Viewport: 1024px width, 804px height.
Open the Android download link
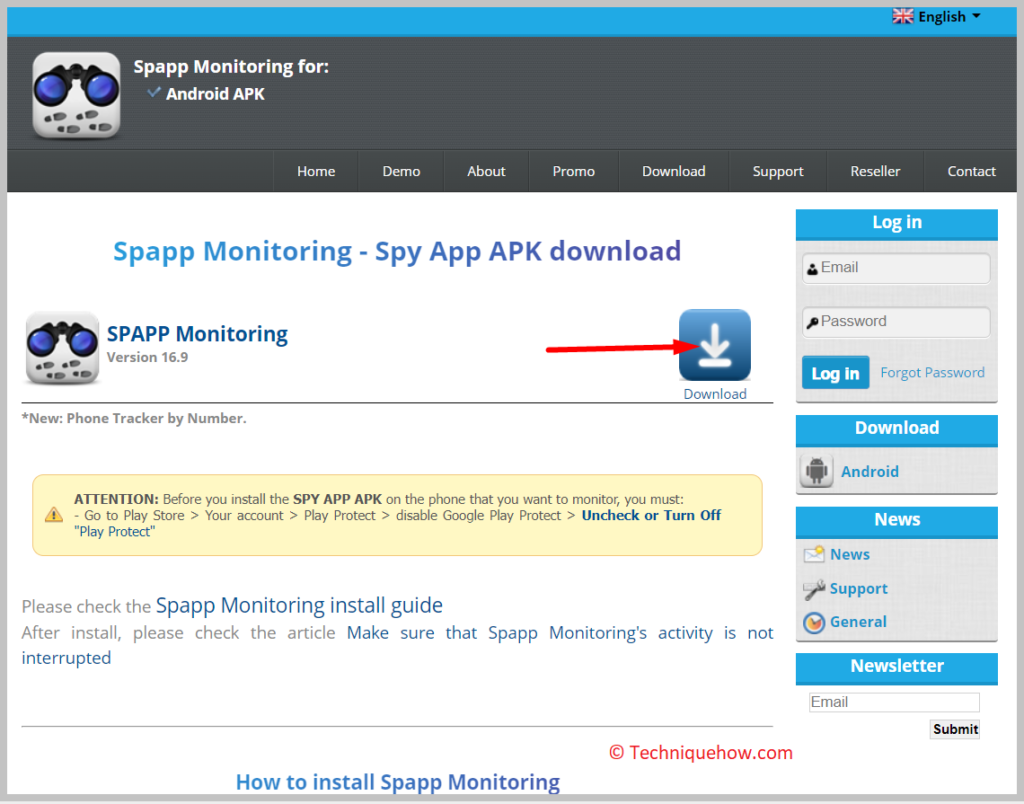869,472
